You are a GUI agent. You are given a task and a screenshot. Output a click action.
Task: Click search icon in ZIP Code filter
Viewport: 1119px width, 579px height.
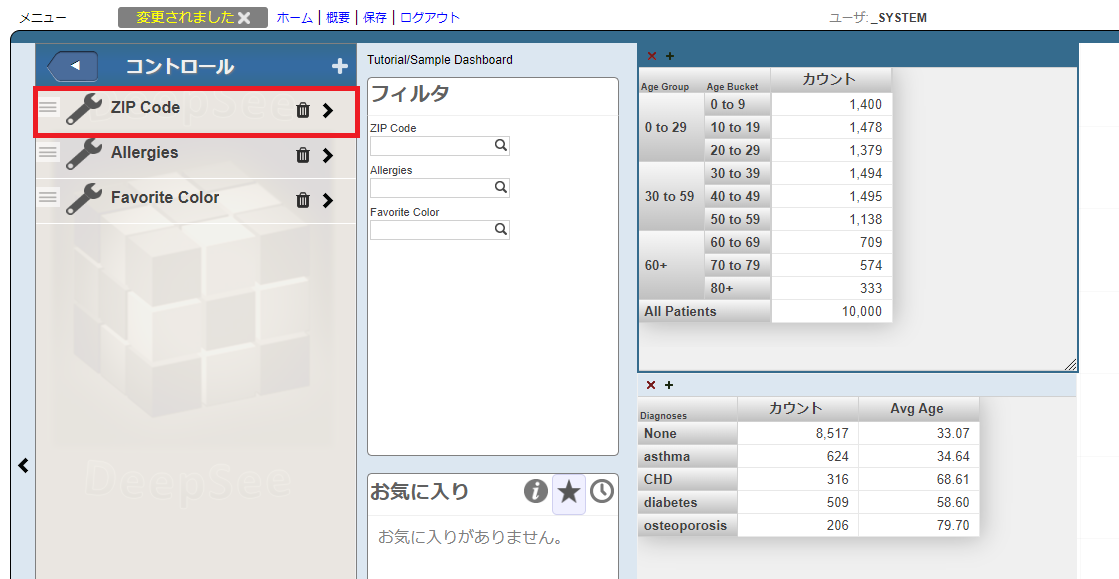coord(500,146)
